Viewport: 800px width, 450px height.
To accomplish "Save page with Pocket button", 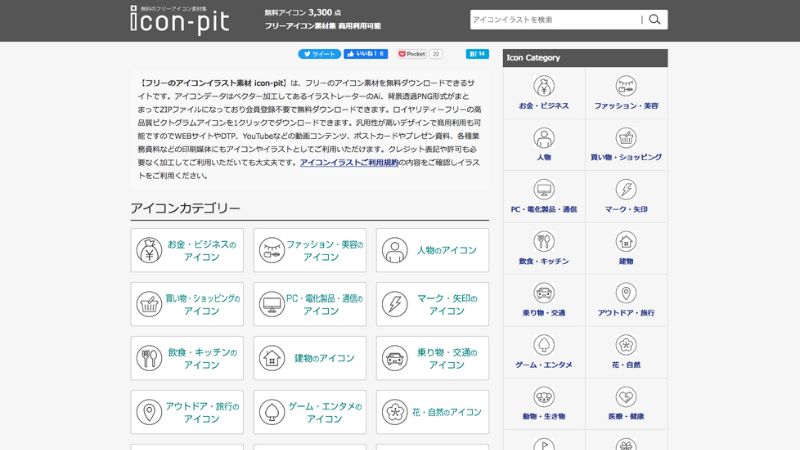I will click(x=419, y=54).
